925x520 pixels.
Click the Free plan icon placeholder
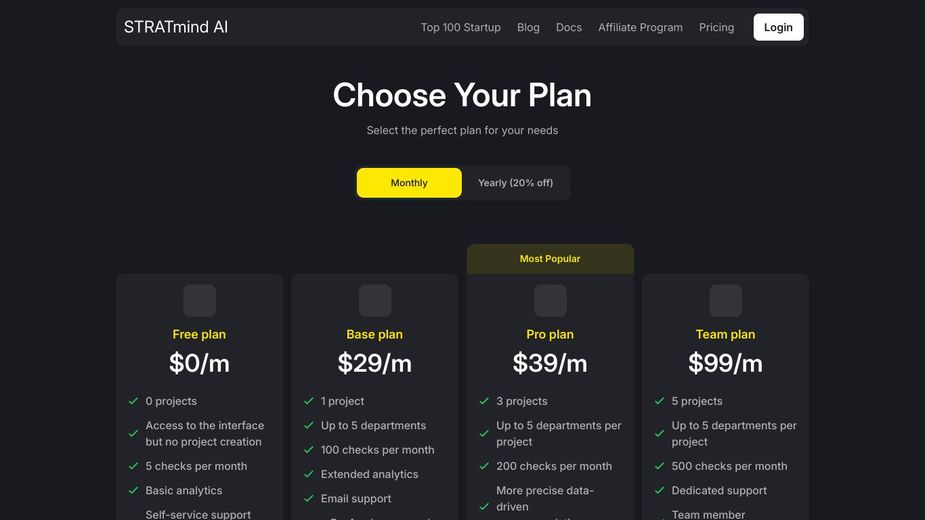coord(199,301)
